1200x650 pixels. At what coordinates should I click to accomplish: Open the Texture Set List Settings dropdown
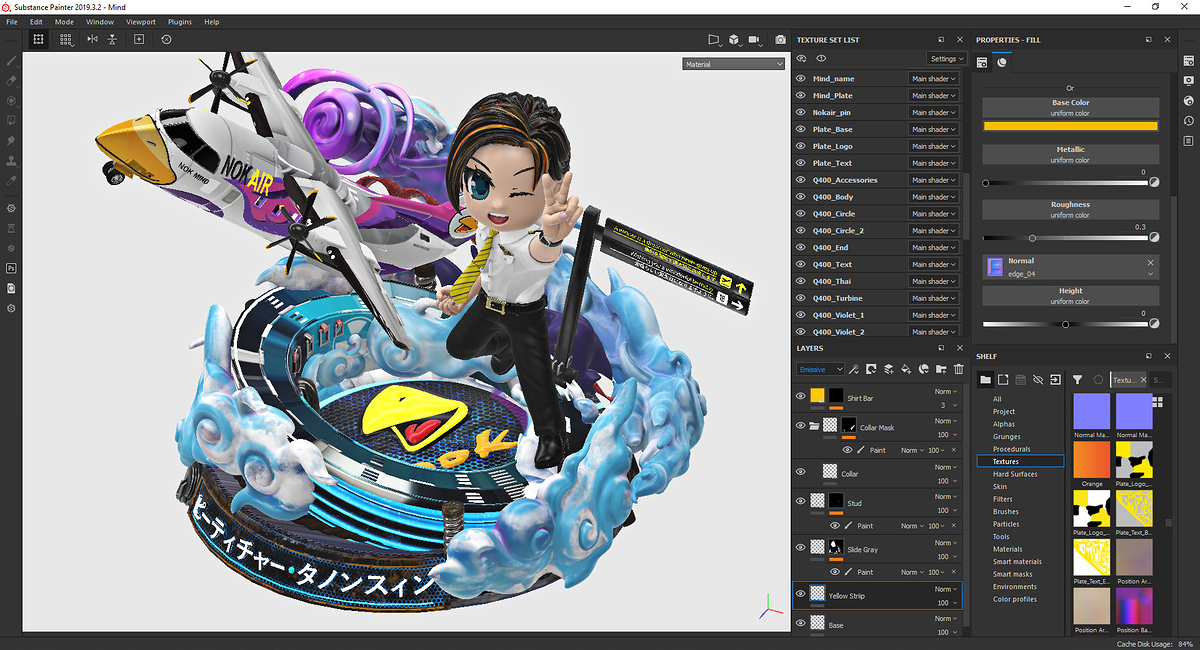point(946,59)
